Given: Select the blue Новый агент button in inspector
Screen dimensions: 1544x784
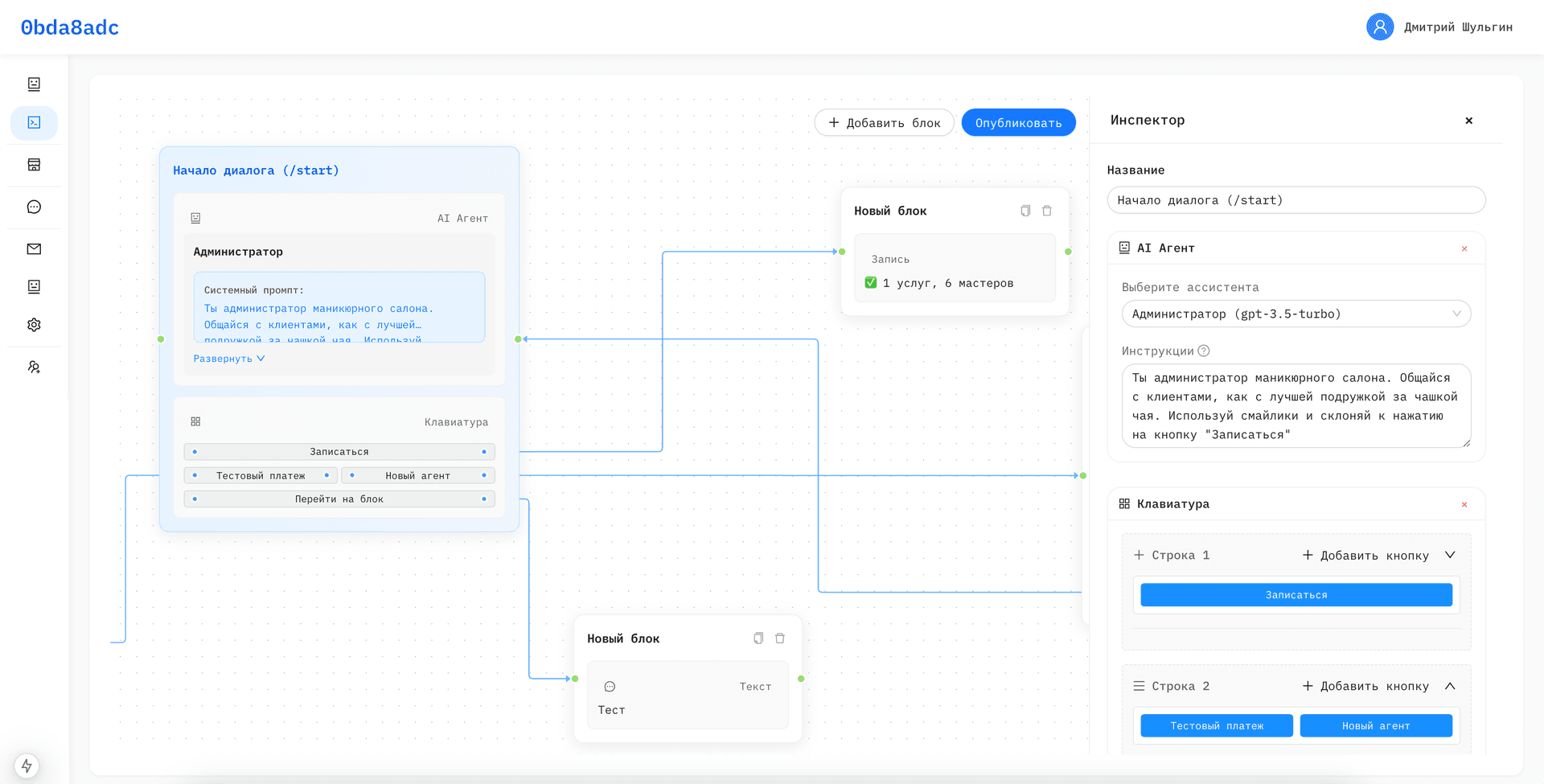Looking at the screenshot, I should point(1376,725).
